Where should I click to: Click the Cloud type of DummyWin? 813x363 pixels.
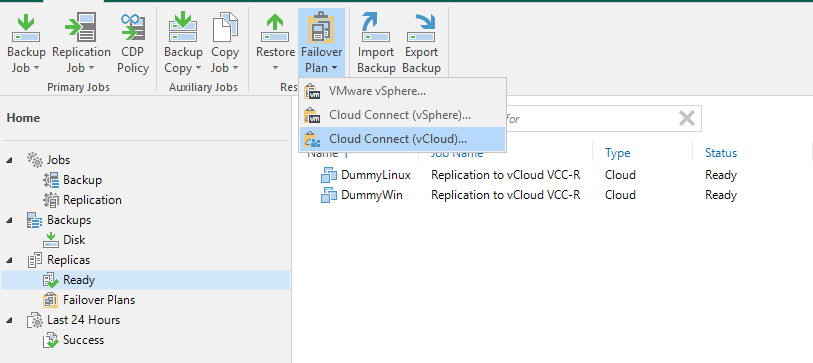coord(620,195)
